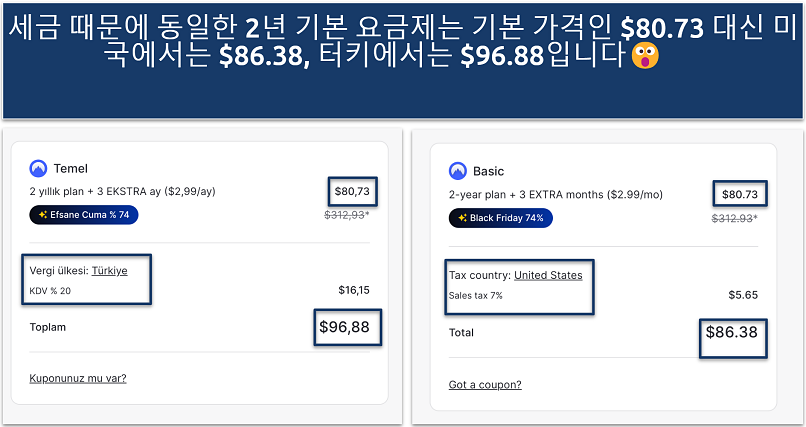Open the Türkiye tax country link
The width and height of the screenshot is (806, 427).
pyautogui.click(x=109, y=270)
